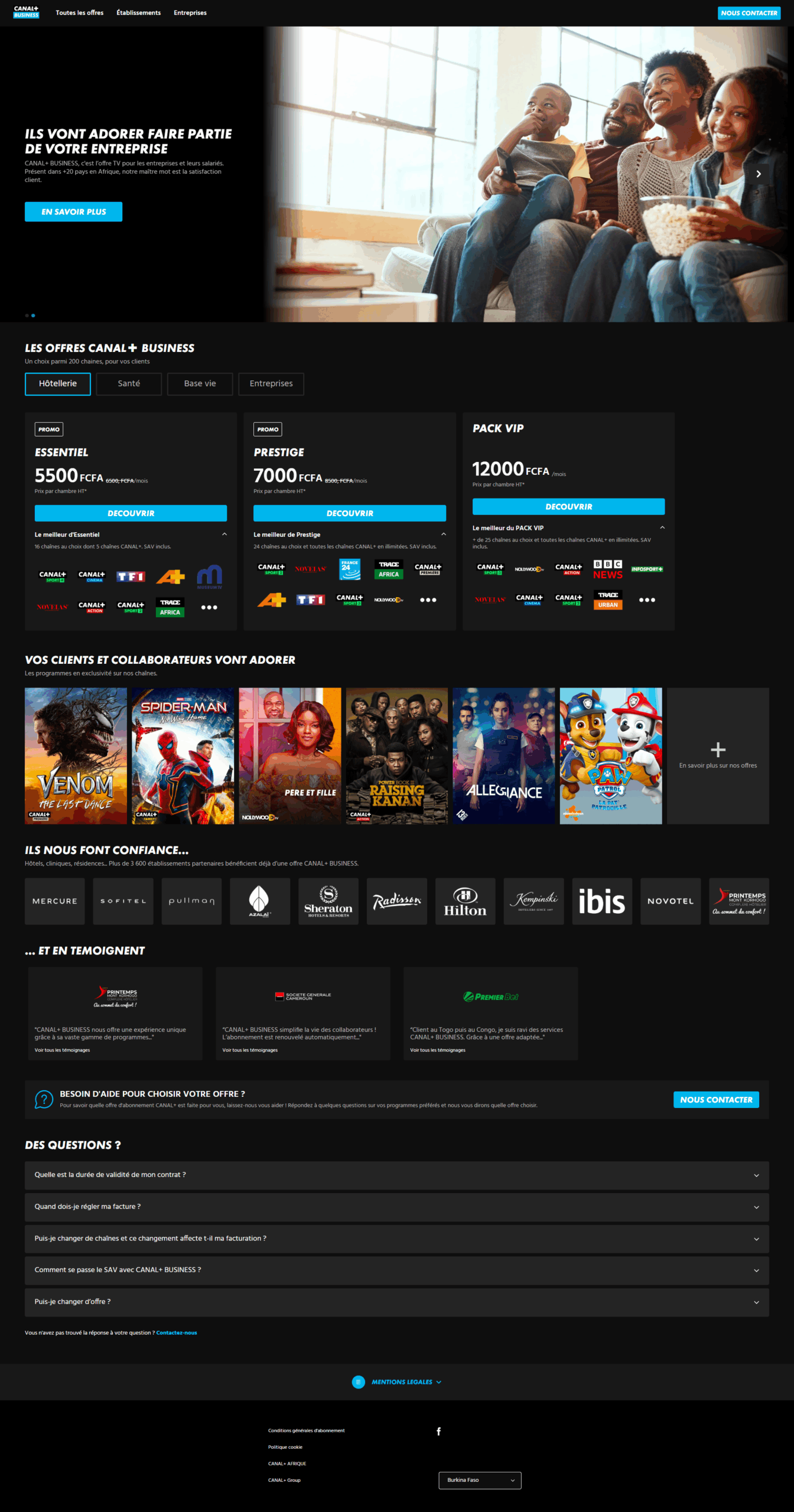Click the three dots under Pack VIP channels
Screen dimensions: 794x1512
(647, 600)
